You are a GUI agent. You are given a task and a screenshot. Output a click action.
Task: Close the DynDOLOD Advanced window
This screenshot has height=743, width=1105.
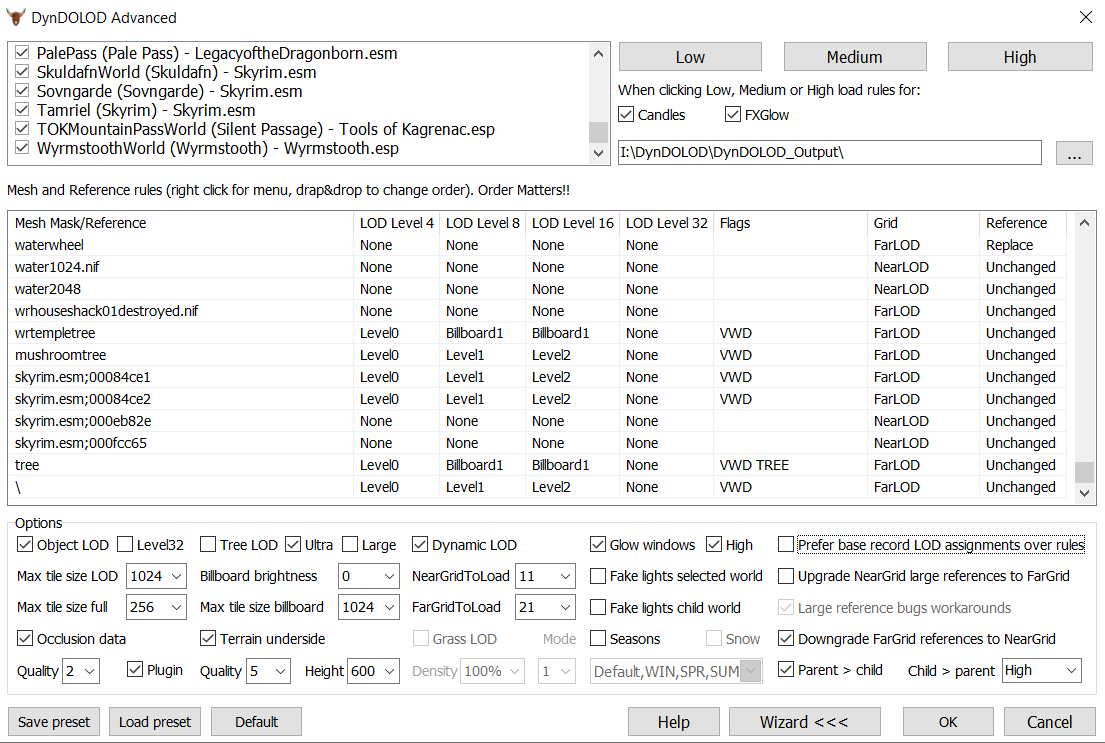coord(1086,17)
